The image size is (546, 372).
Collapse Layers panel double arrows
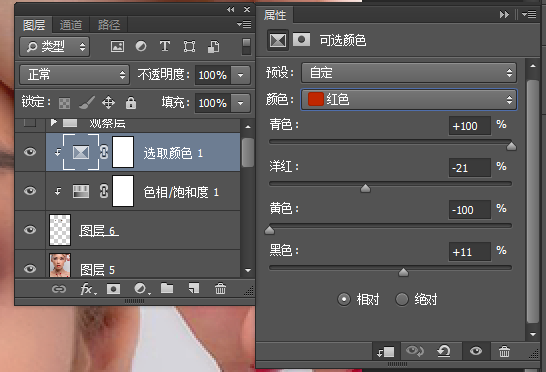pos(230,9)
